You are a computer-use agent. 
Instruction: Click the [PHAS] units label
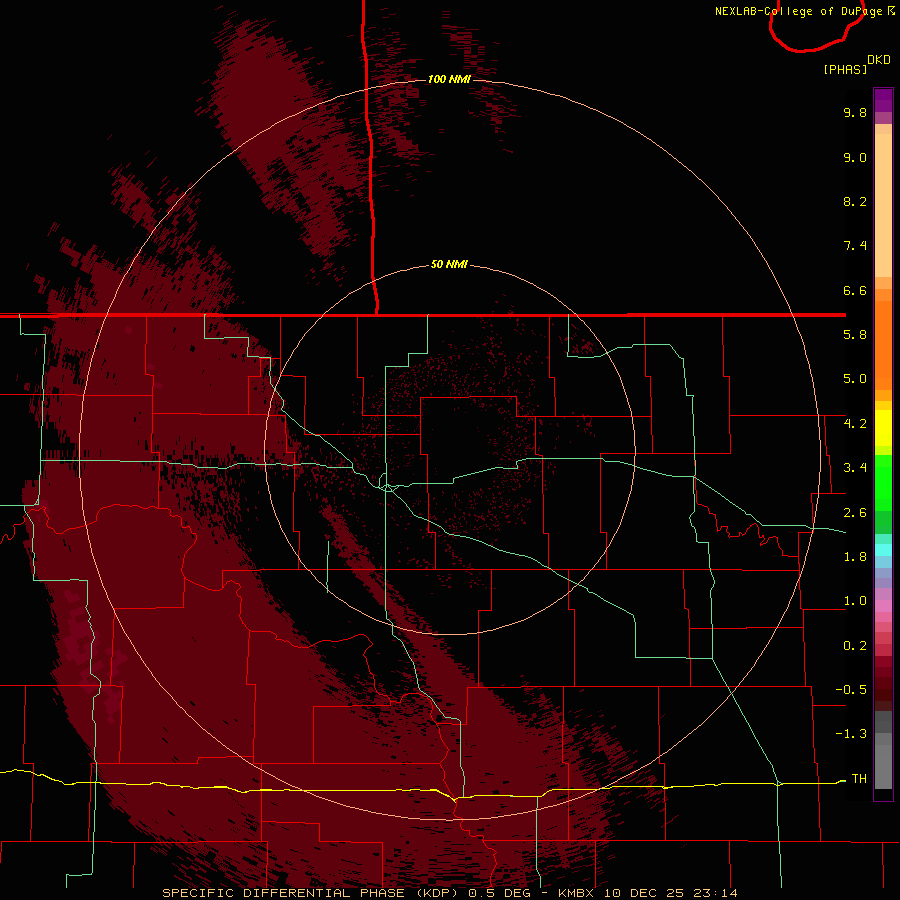click(845, 69)
